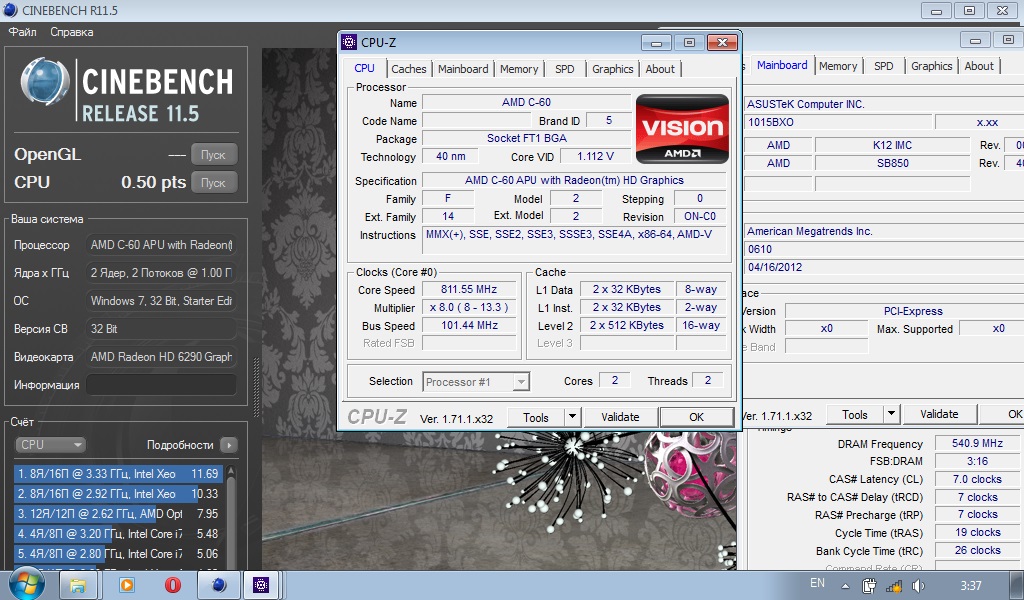Switch to Caches tab in front CPU-Z

409,69
